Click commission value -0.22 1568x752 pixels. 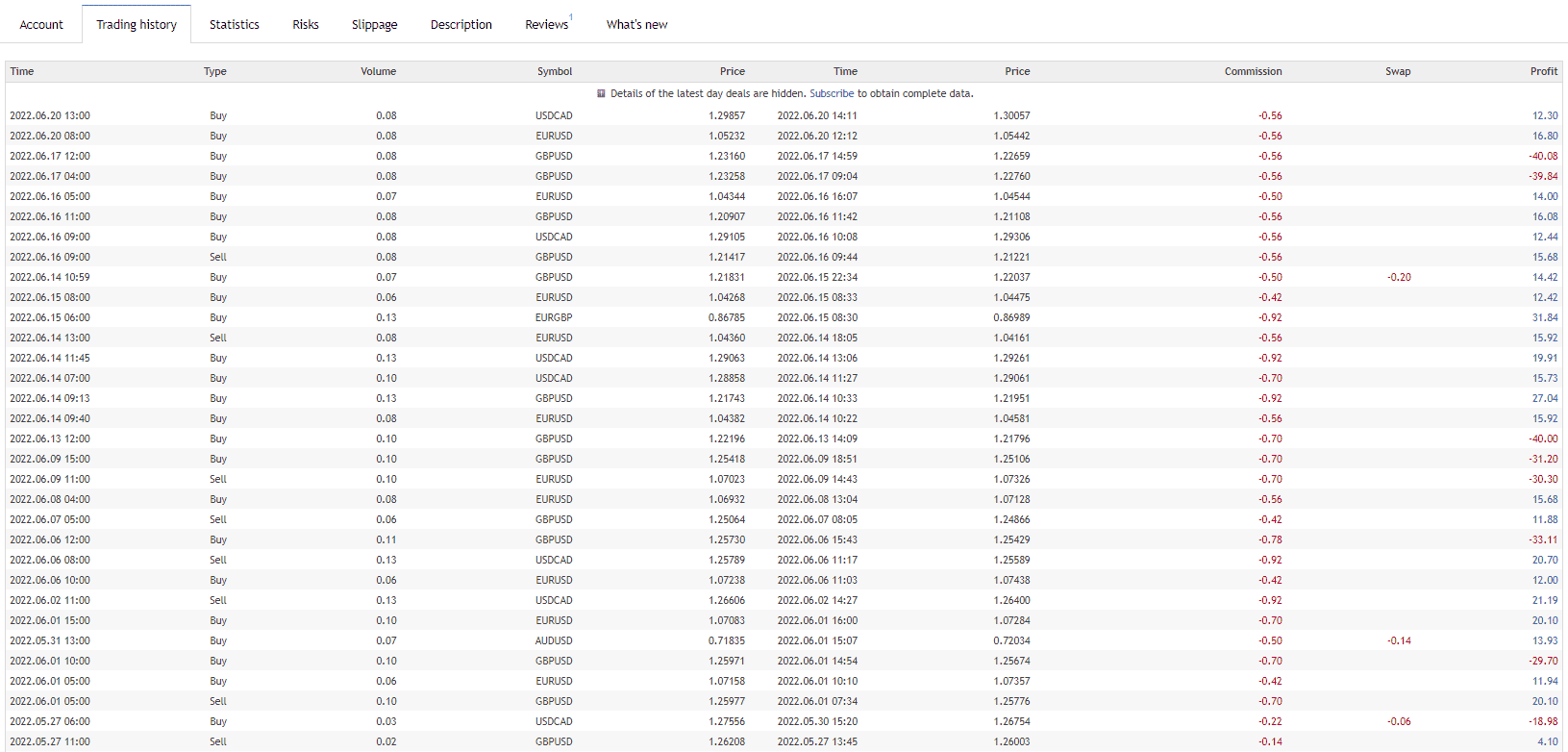pos(1270,721)
